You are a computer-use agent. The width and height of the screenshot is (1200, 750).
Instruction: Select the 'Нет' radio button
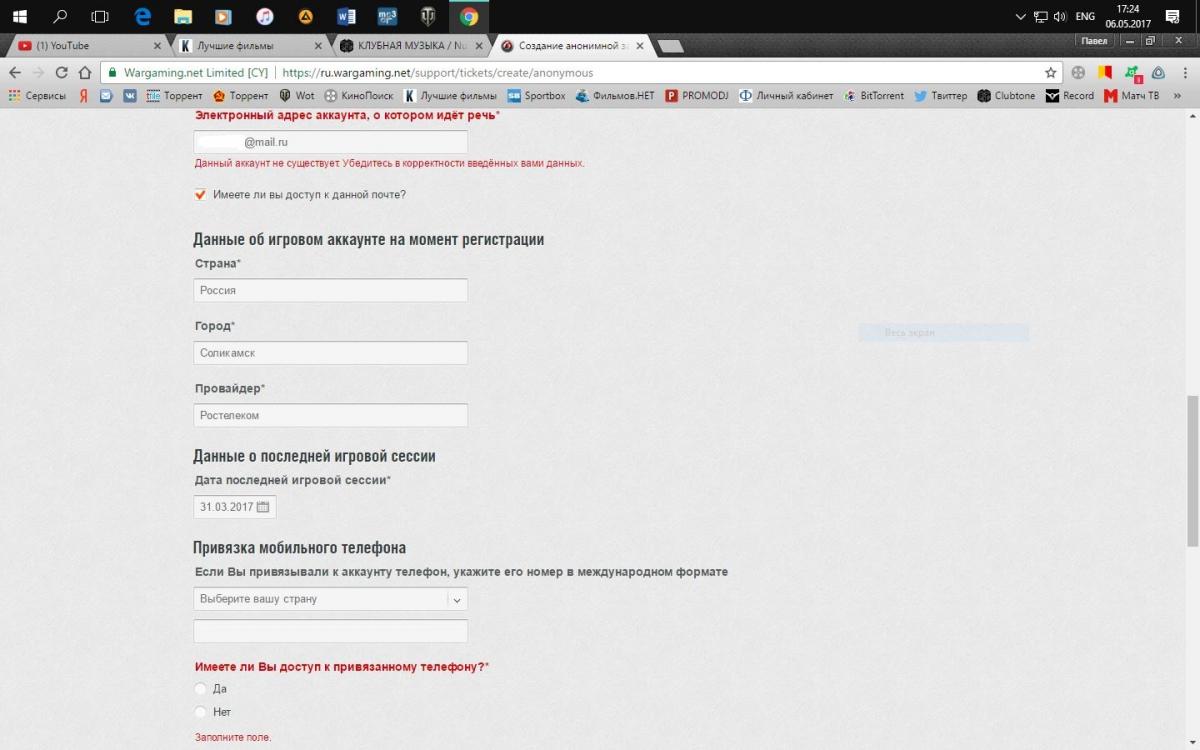tap(201, 712)
